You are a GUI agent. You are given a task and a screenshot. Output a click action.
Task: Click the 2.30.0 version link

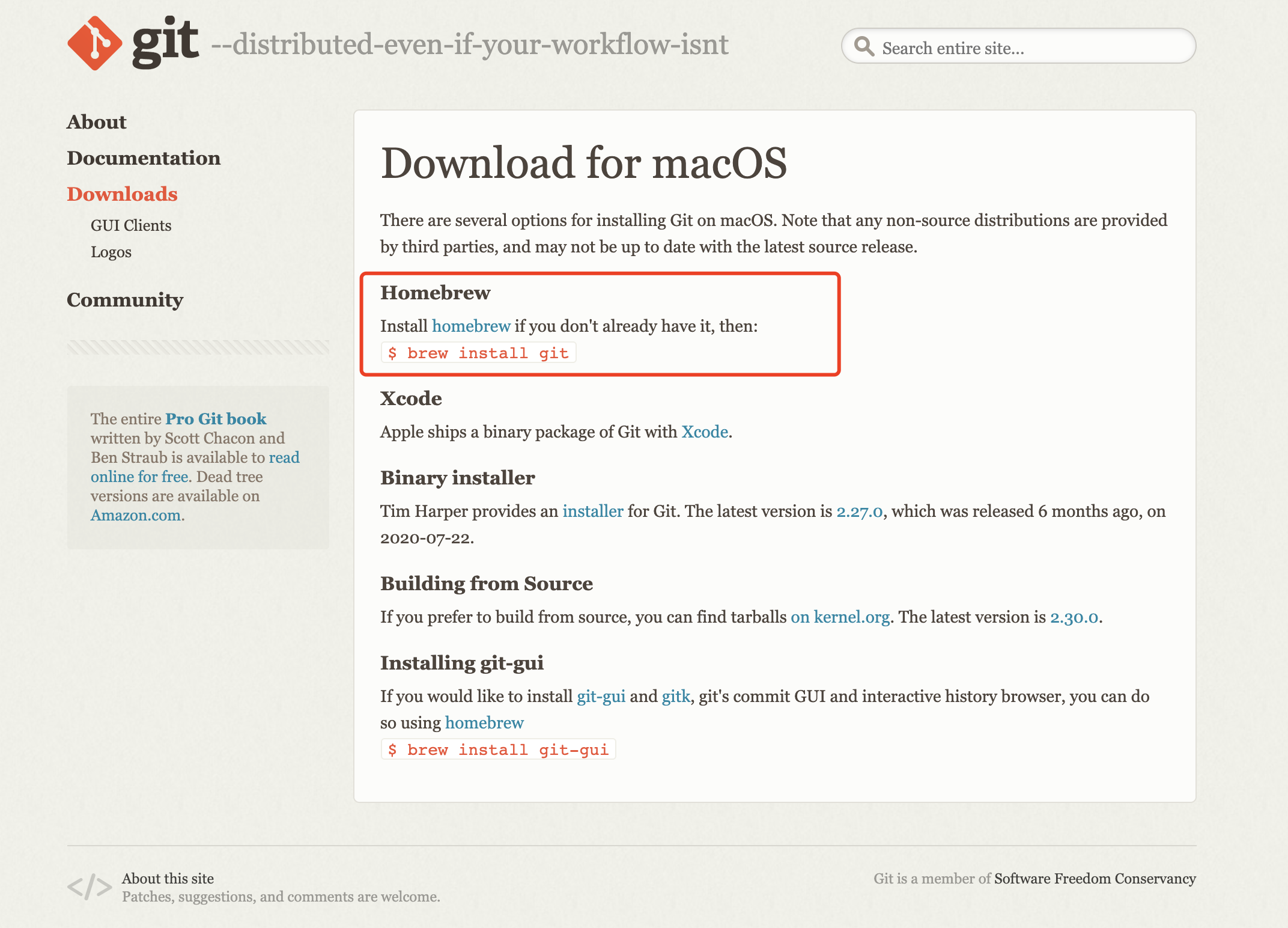(1074, 617)
